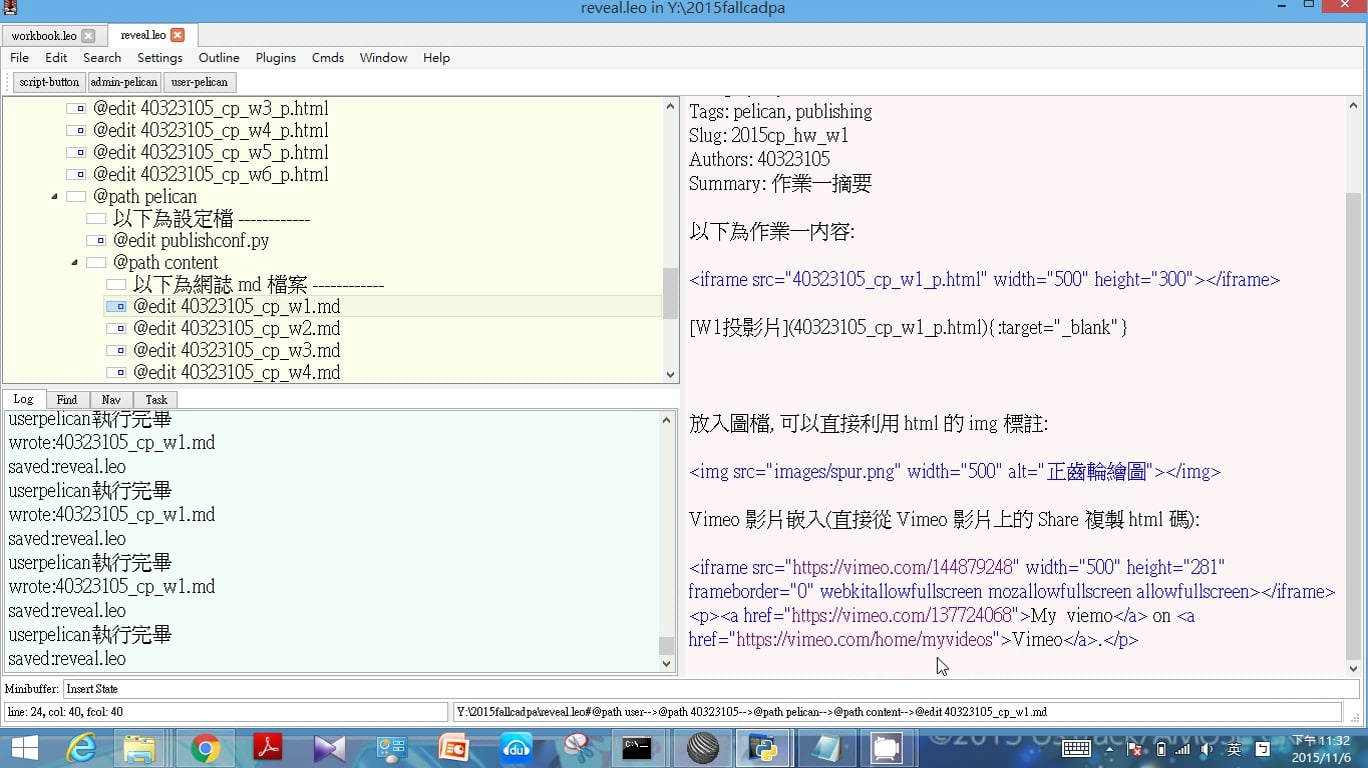Select @edit 40323105_cp_w4_p.html node
This screenshot has width=1368, height=768.
pyautogui.click(x=210, y=130)
